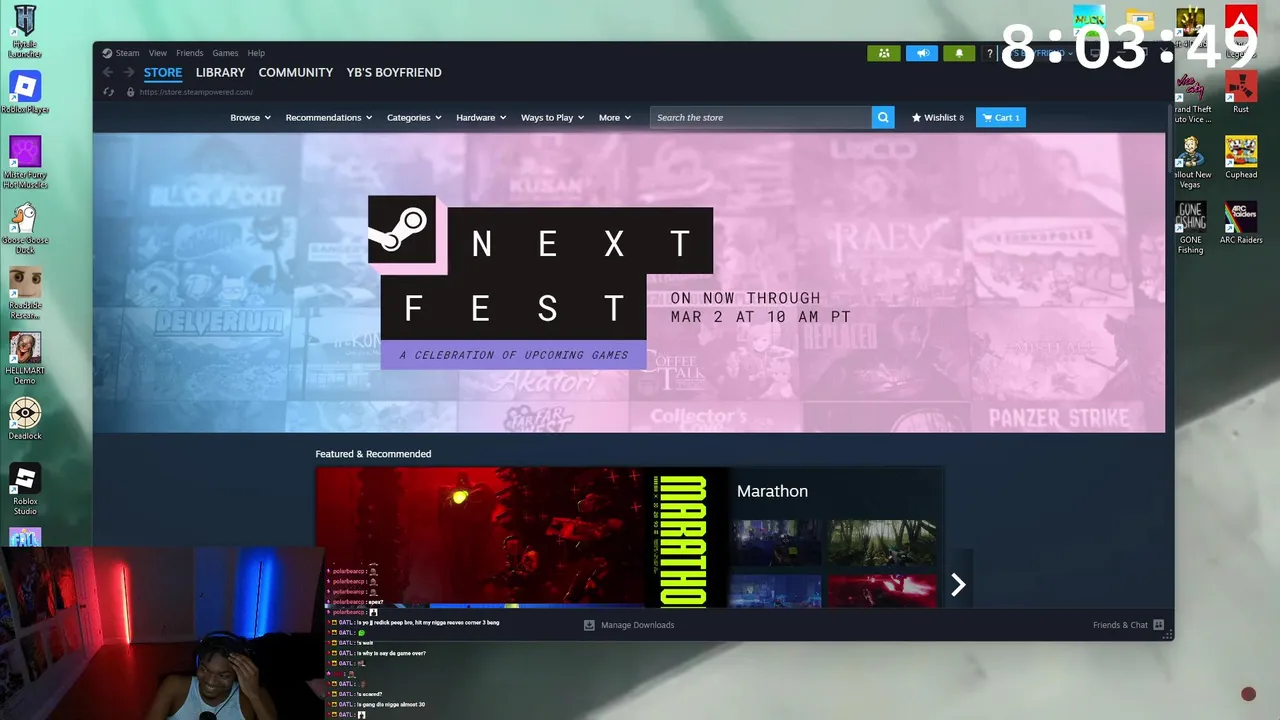The image size is (1280, 720).
Task: Click the store URL address text
Action: (196, 92)
